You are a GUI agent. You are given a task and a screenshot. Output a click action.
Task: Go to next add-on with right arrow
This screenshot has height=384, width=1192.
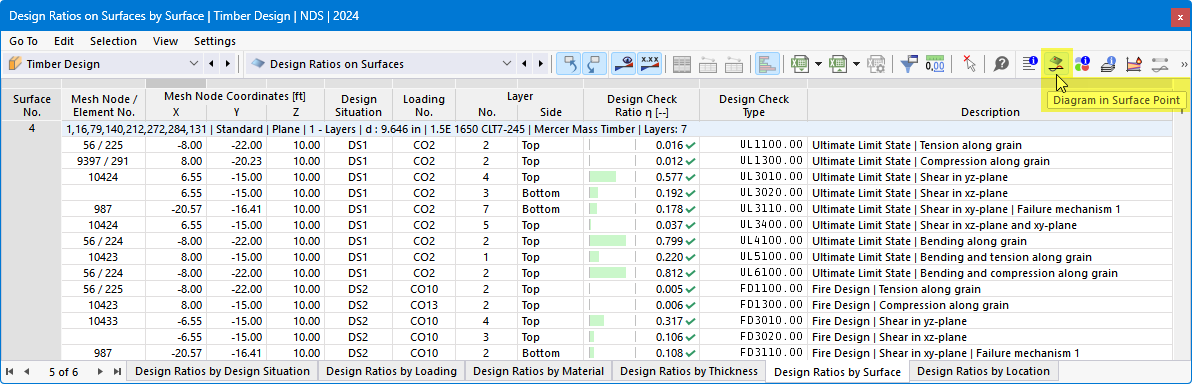tap(227, 64)
